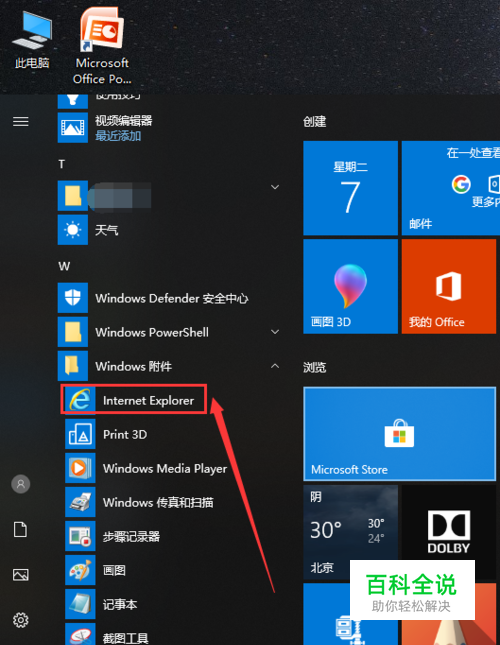Image resolution: width=500 pixels, height=645 pixels.
Task: Launch the Video Editor app icon
Action: [73, 128]
